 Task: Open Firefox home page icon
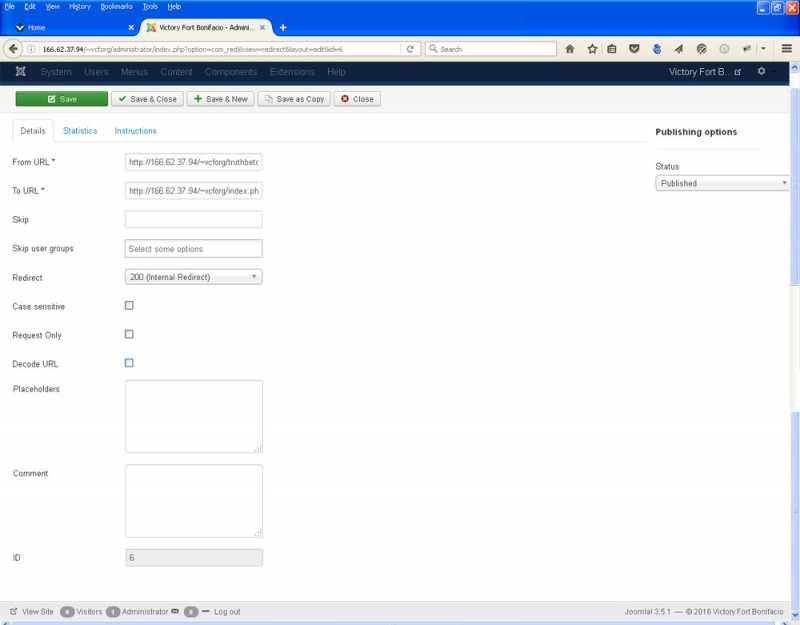pyautogui.click(x=570, y=49)
